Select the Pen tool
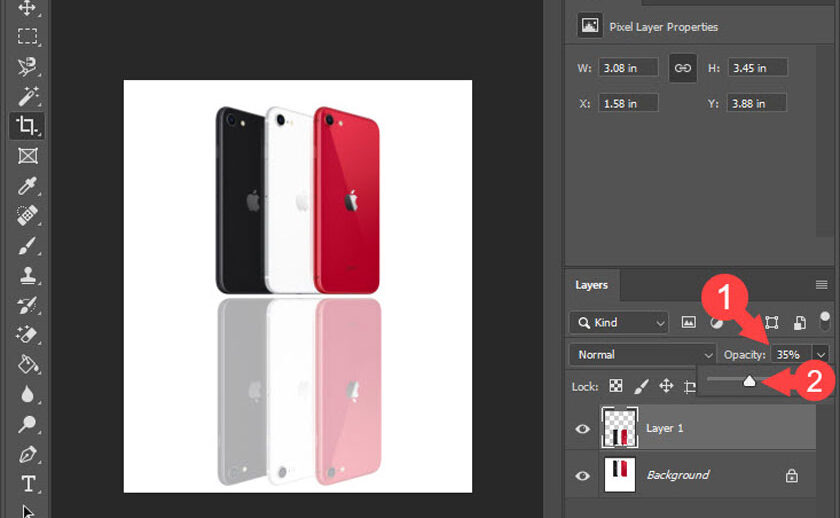 pyautogui.click(x=27, y=455)
